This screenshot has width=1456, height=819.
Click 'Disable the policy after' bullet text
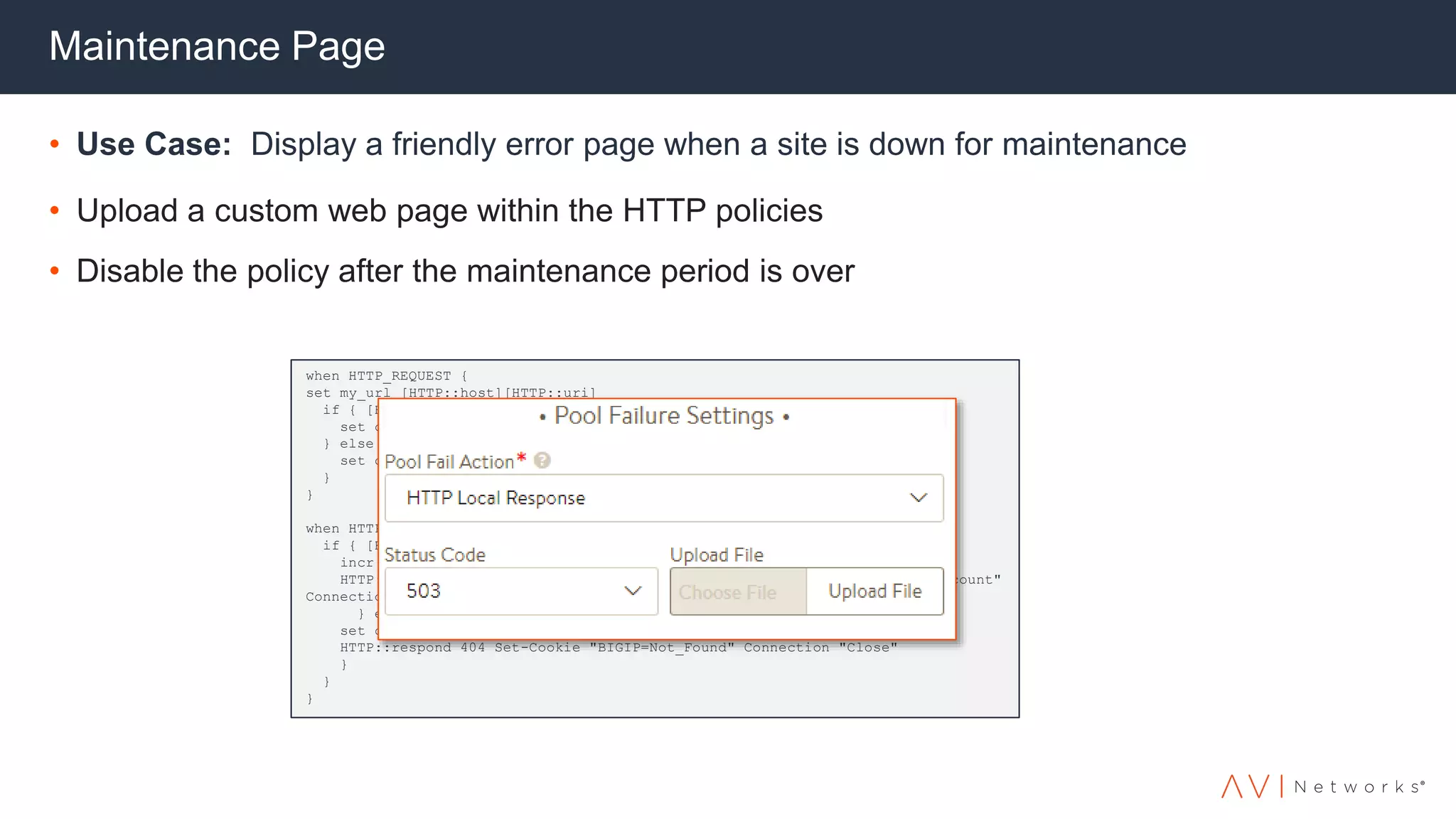click(465, 272)
